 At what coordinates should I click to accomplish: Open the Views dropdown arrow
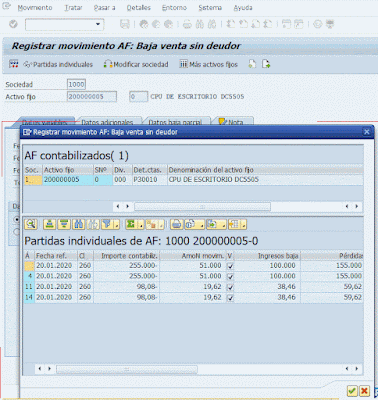(202, 226)
